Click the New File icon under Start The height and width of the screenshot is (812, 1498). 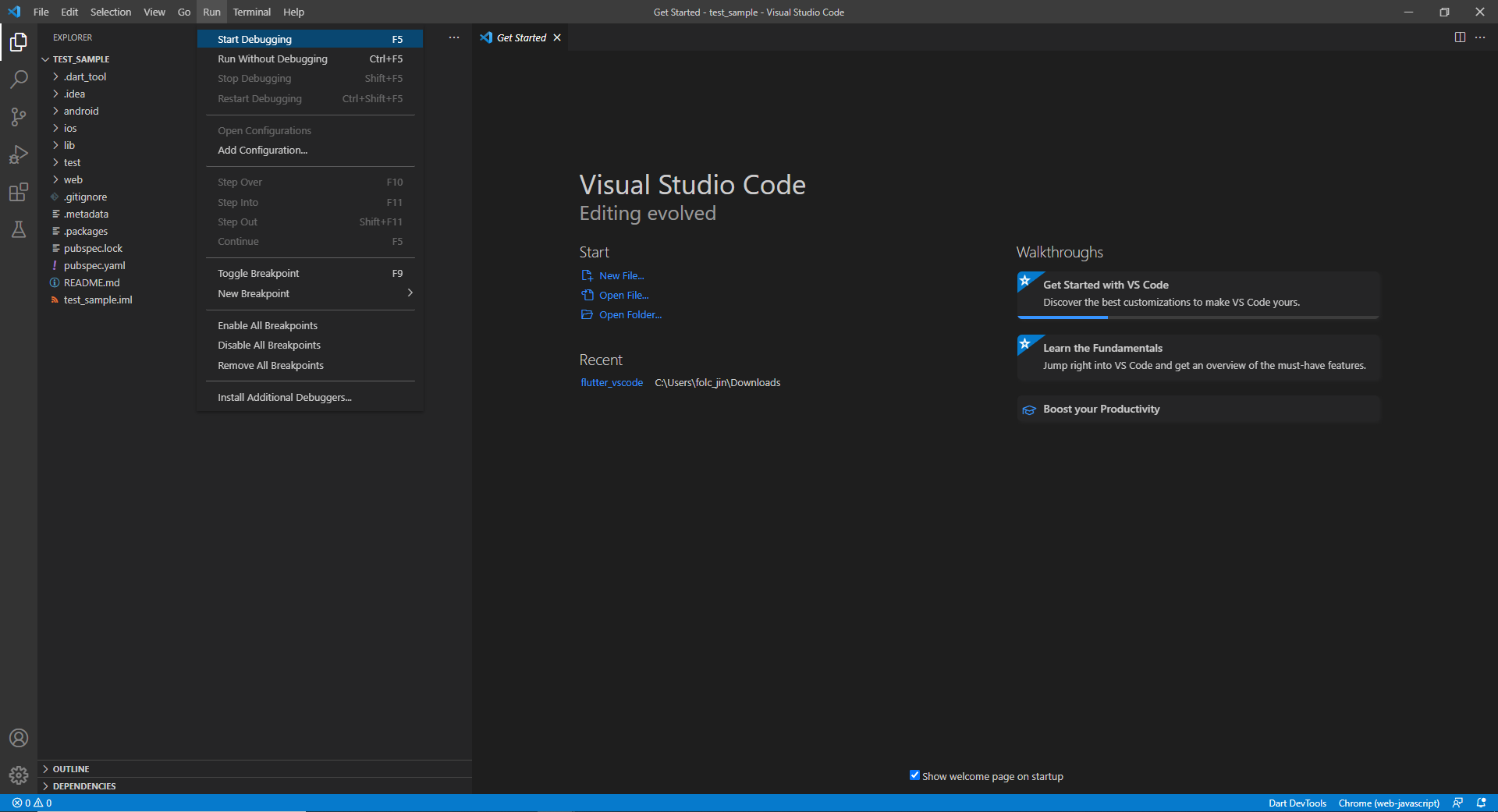point(587,275)
